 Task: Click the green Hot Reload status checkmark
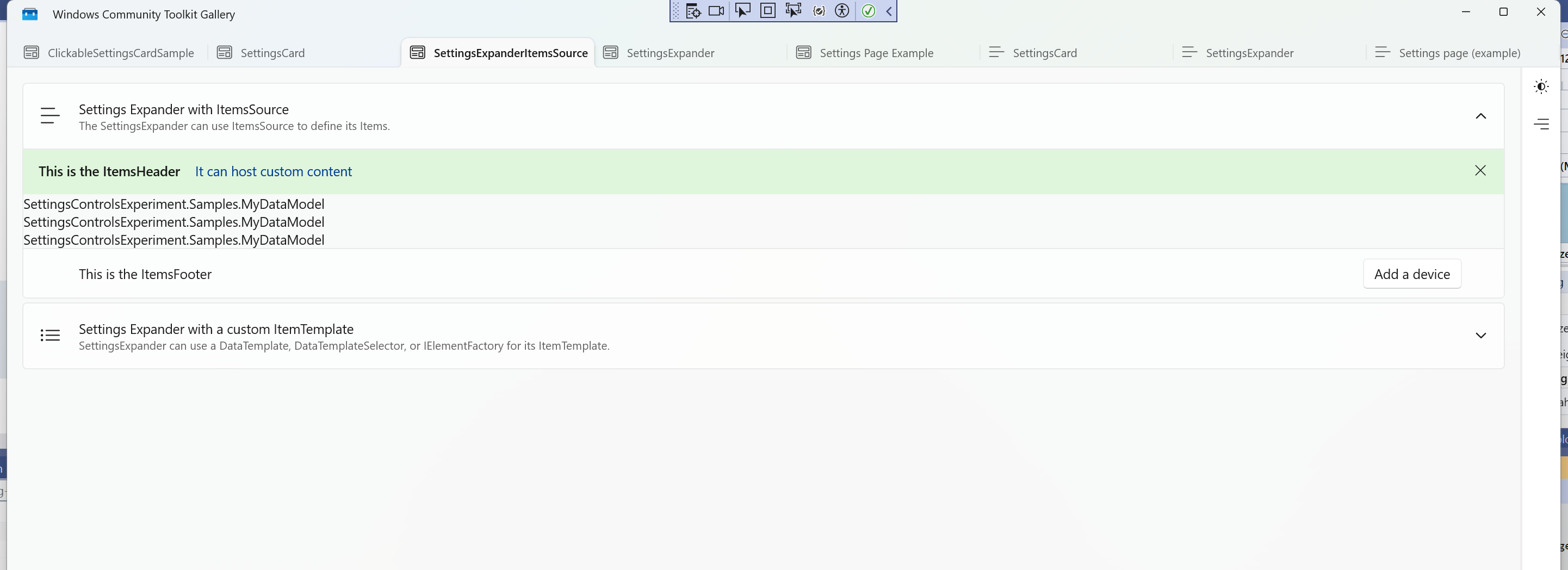[868, 11]
